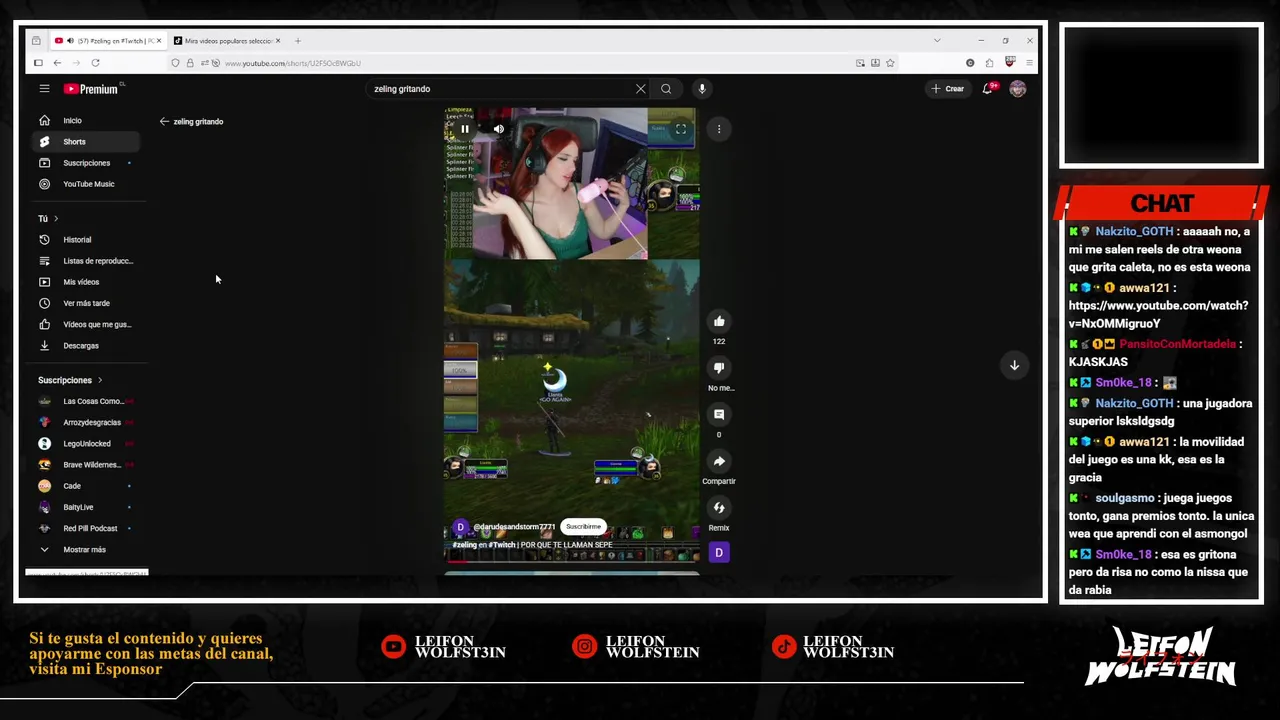Open the 'Las Cosas Como...' channel subscription
This screenshot has width=1280, height=720.
click(x=88, y=401)
